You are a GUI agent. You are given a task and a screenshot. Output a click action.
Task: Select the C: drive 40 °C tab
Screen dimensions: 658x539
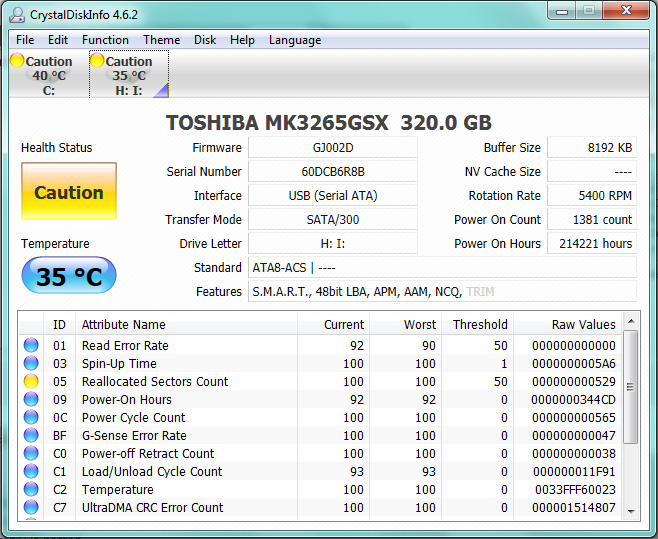point(48,74)
